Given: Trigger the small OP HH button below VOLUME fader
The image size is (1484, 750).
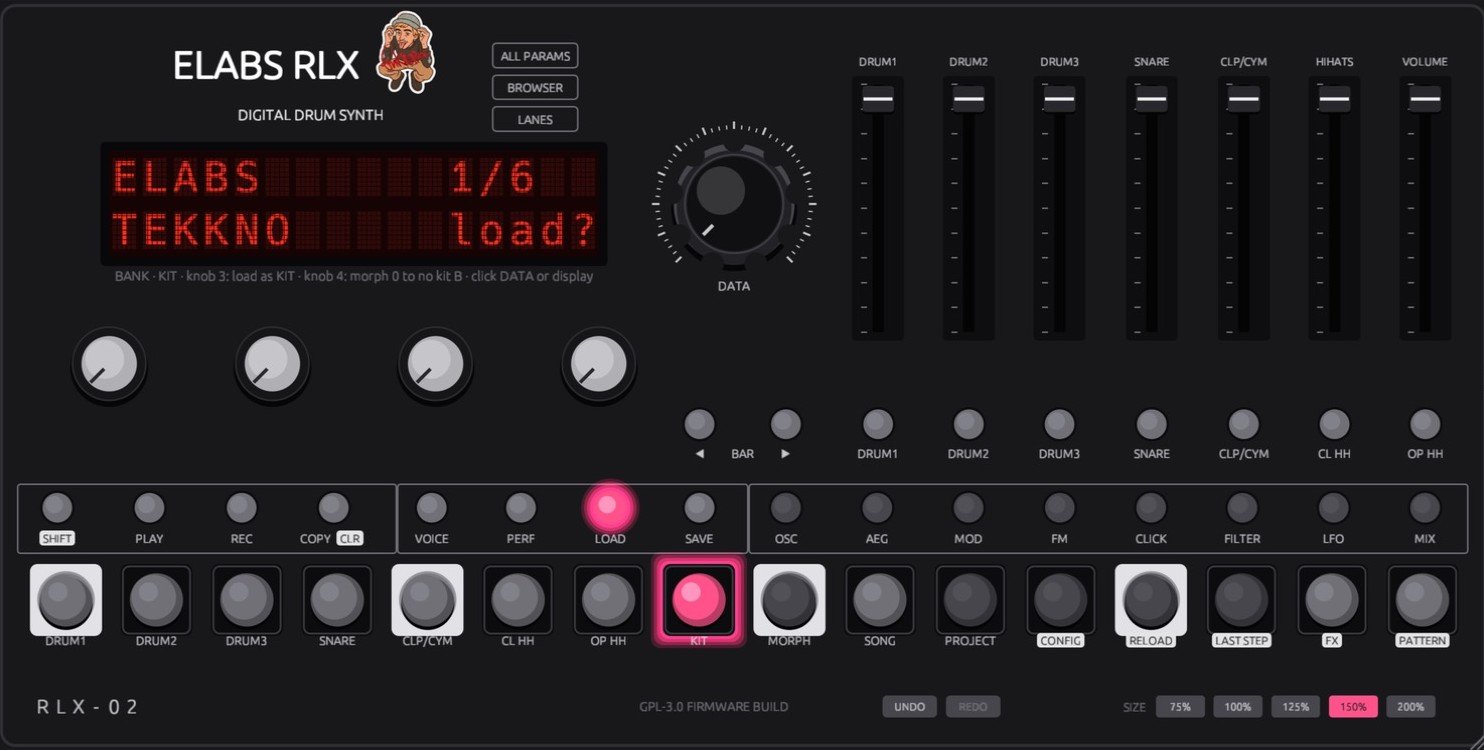Looking at the screenshot, I should coord(1425,424).
